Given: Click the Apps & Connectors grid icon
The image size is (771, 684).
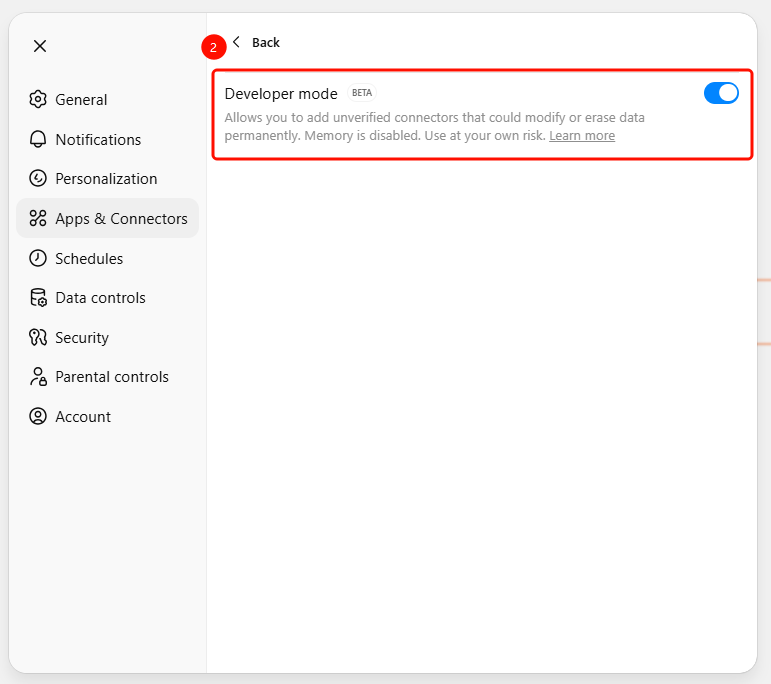Looking at the screenshot, I should click(x=38, y=218).
